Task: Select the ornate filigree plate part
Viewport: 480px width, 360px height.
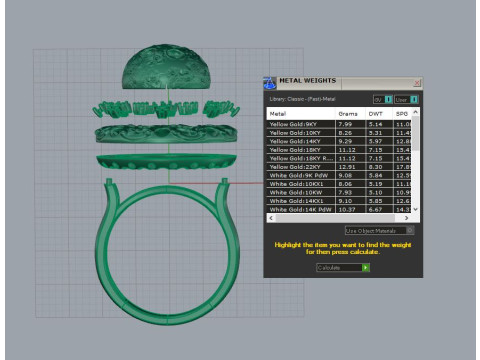Action: pos(166,133)
